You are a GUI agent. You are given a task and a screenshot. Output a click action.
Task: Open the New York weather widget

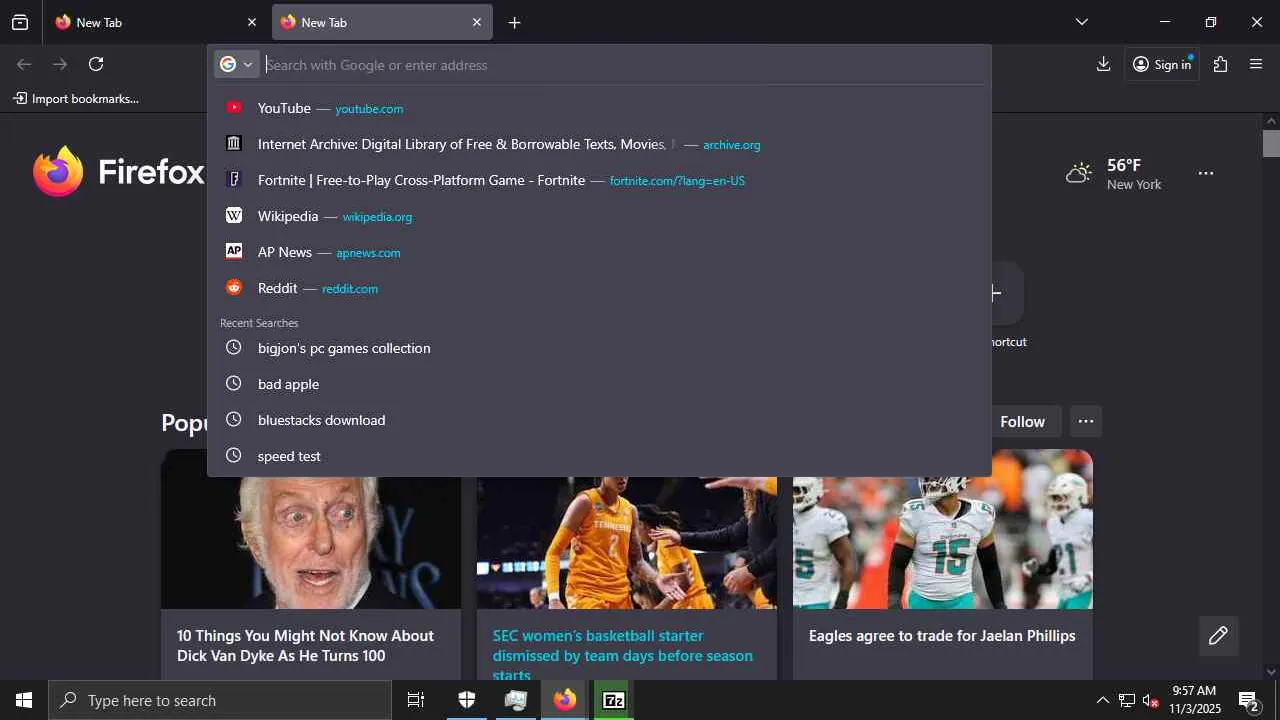click(1114, 174)
